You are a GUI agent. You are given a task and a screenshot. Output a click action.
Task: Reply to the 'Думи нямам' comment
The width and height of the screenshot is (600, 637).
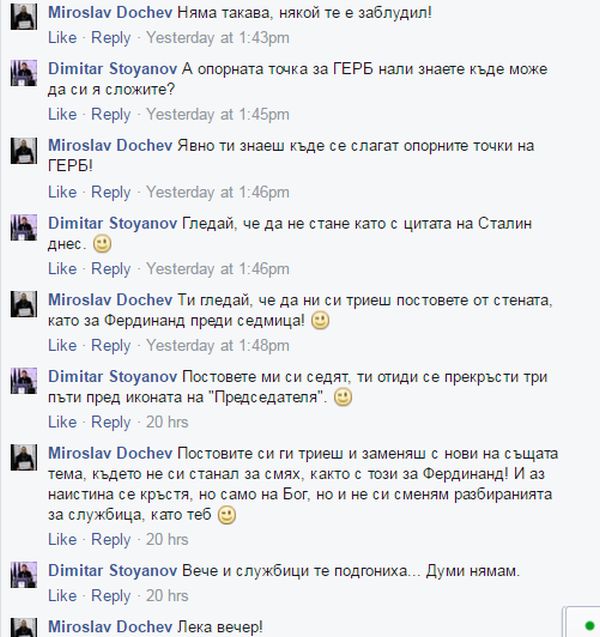(x=110, y=596)
